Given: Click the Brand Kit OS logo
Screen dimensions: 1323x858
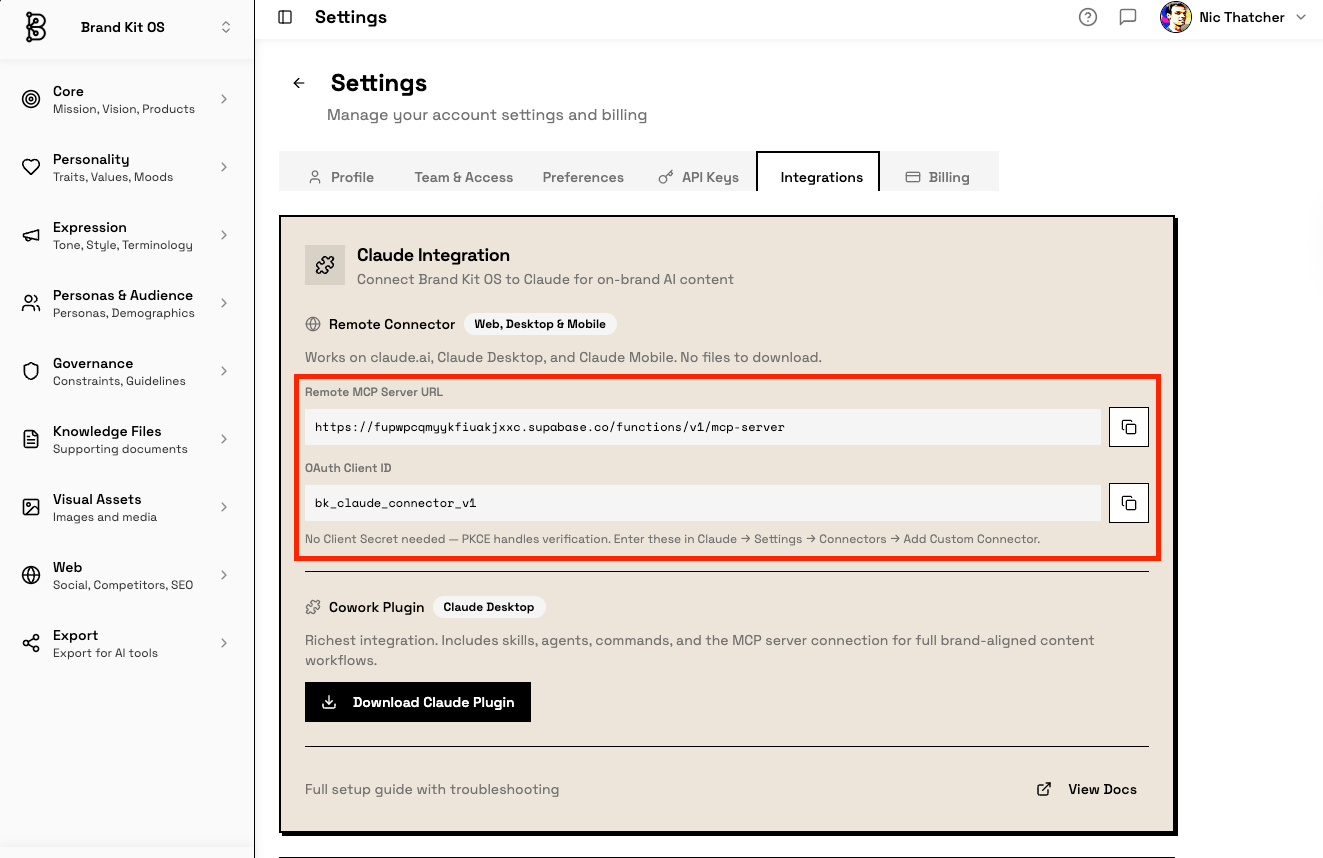Looking at the screenshot, I should (36, 27).
